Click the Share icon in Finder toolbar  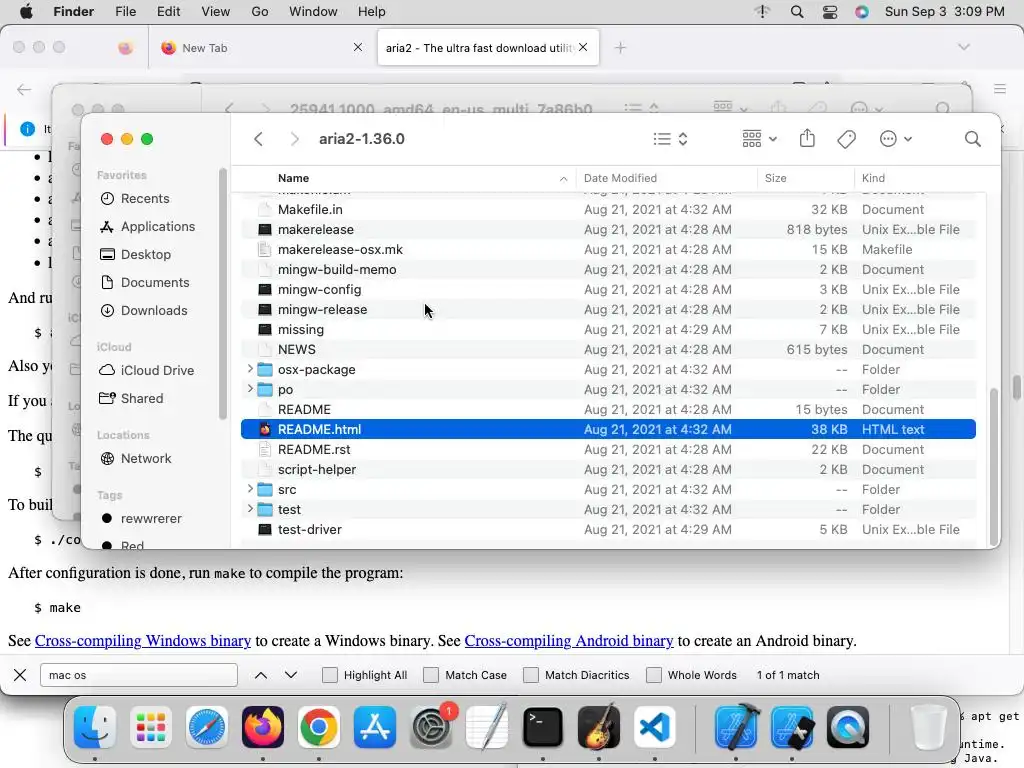click(x=807, y=138)
